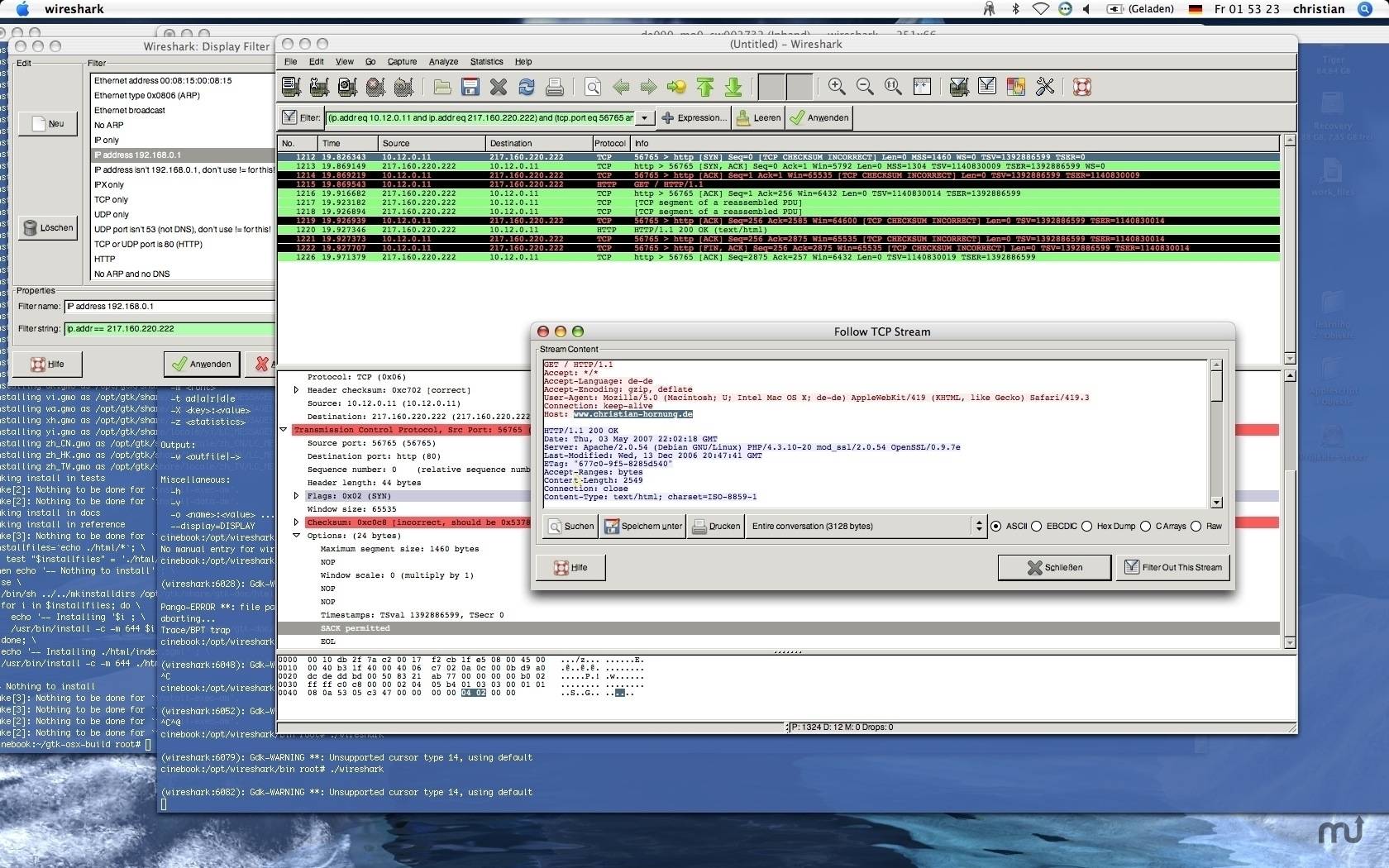Image resolution: width=1389 pixels, height=868 pixels.
Task: Open the Analyze menu
Action: 443,62
